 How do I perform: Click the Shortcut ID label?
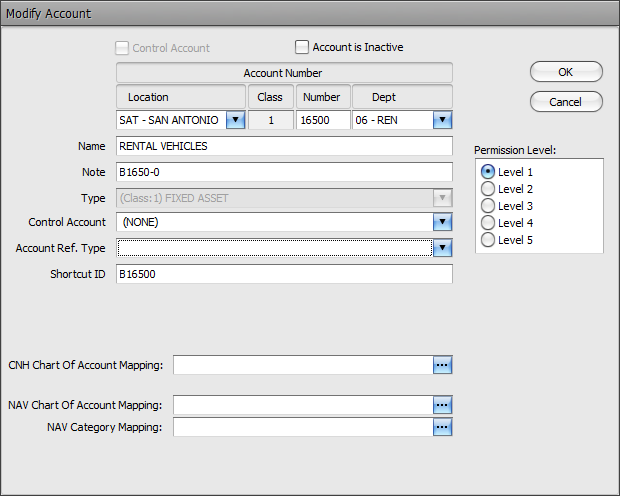click(78, 274)
